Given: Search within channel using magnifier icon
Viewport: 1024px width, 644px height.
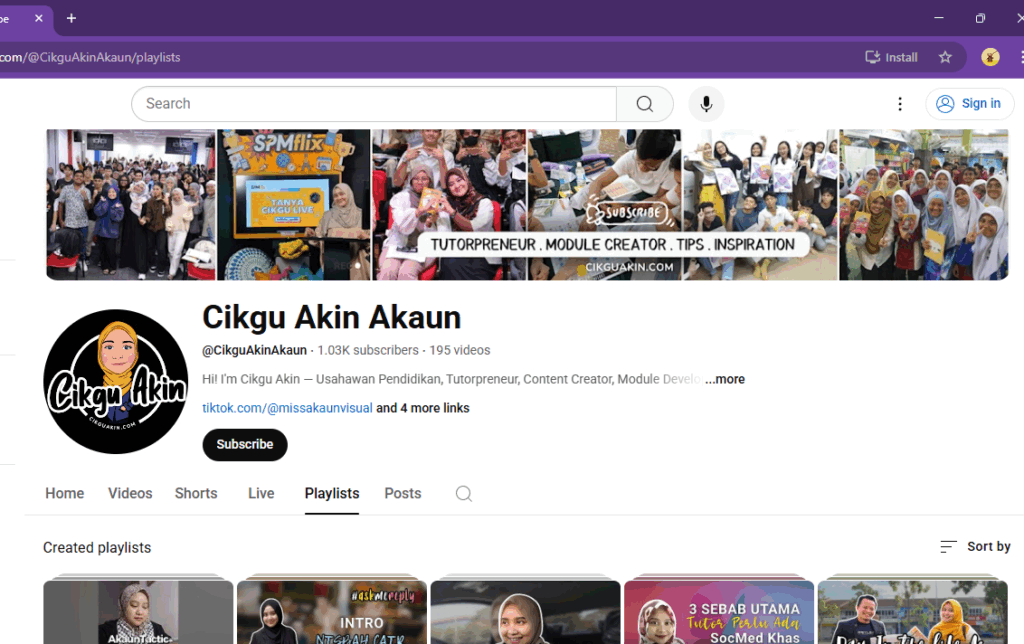Looking at the screenshot, I should (x=463, y=494).
